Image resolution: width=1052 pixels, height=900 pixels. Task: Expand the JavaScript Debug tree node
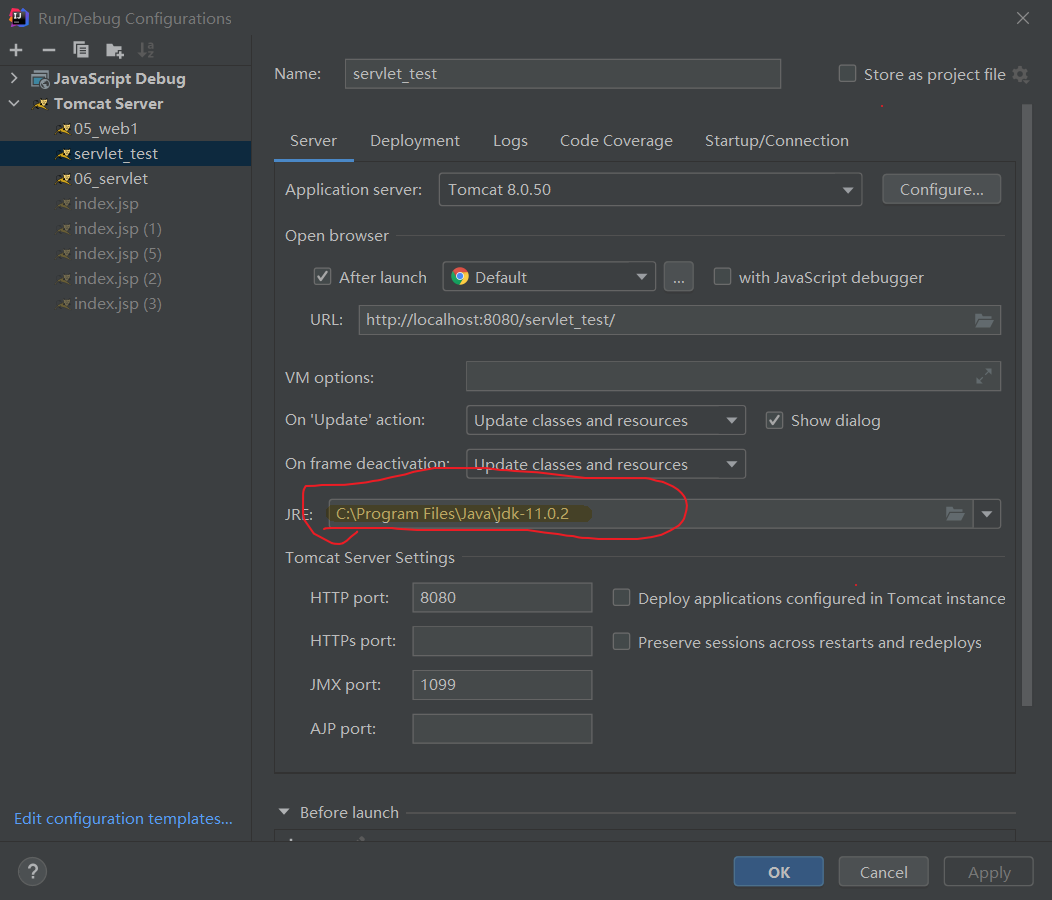tap(14, 79)
